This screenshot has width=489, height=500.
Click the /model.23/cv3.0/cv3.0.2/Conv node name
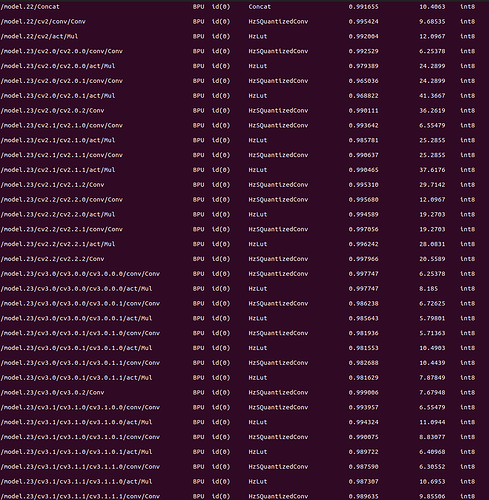click(x=52, y=393)
